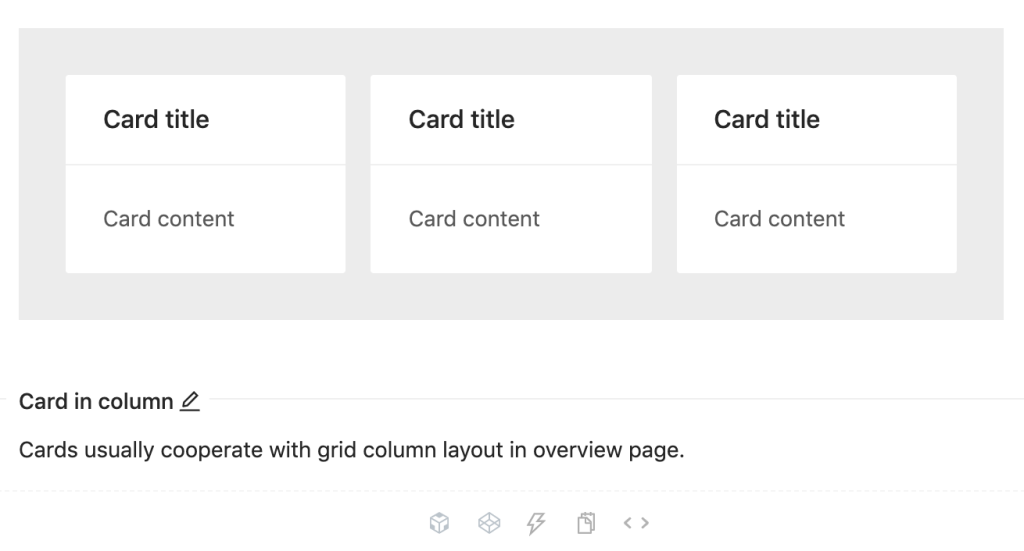Select the left card's "Card title" heading

156,120
